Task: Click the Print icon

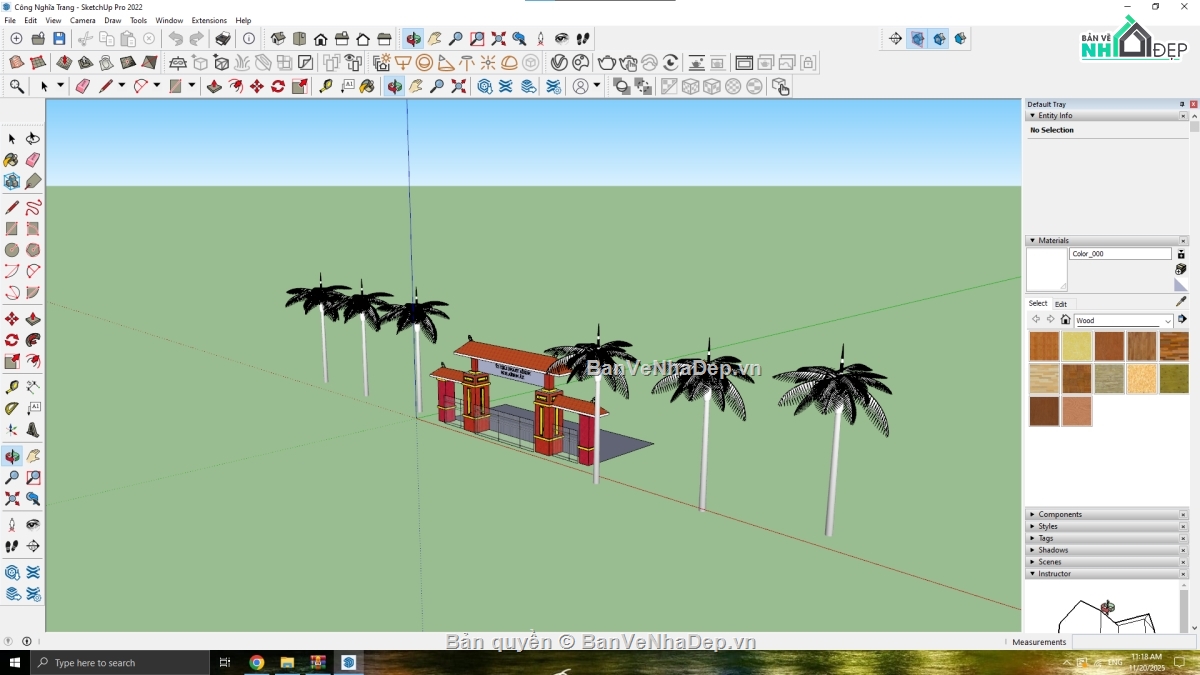Action: 223,39
